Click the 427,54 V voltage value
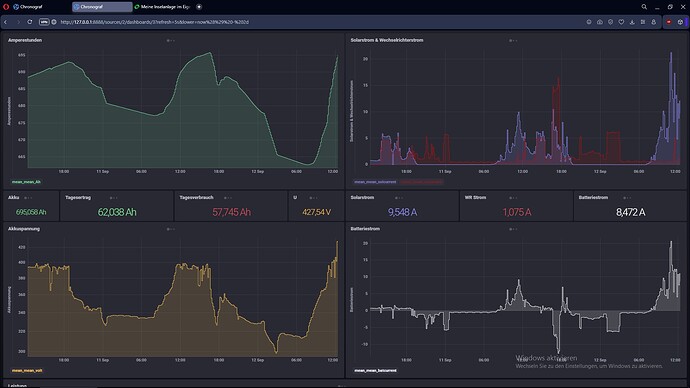This screenshot has height=388, width=690. tap(316, 212)
